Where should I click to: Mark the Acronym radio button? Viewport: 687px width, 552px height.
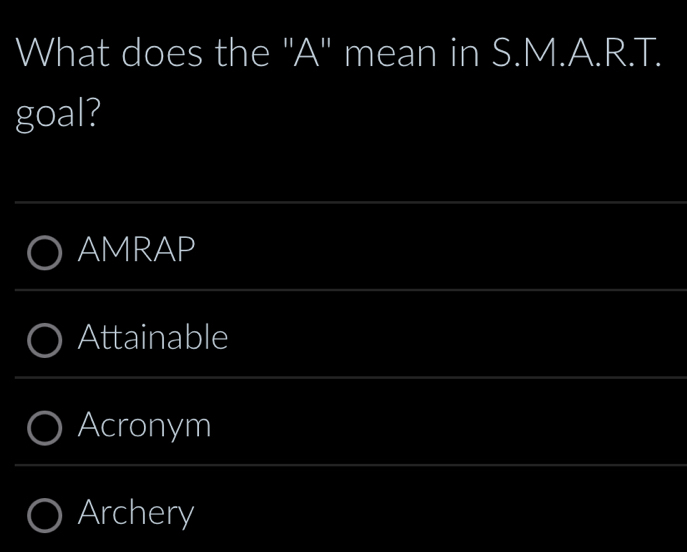[44, 429]
